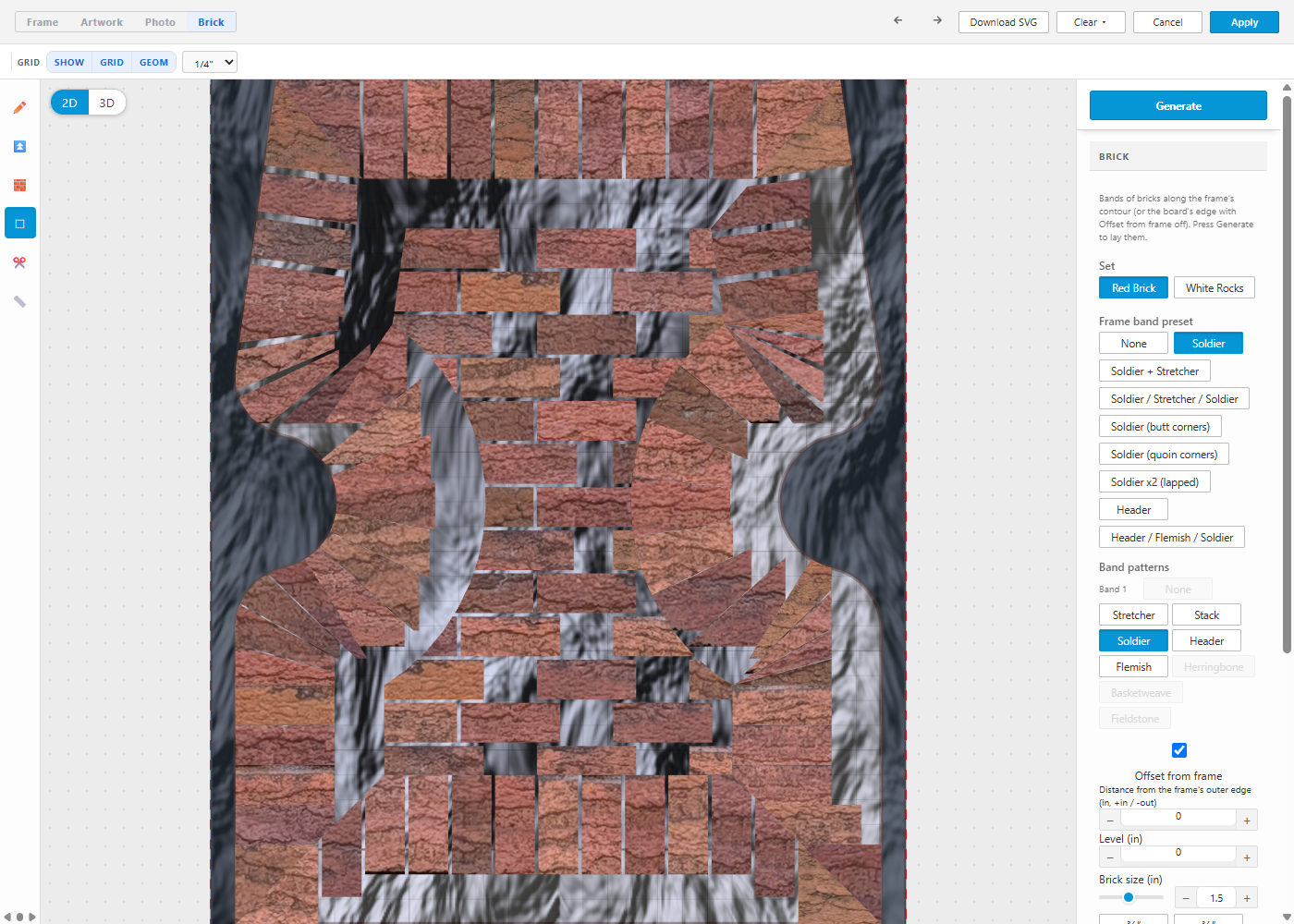This screenshot has width=1294, height=924.
Task: Open the Brick tab
Action: tap(211, 22)
